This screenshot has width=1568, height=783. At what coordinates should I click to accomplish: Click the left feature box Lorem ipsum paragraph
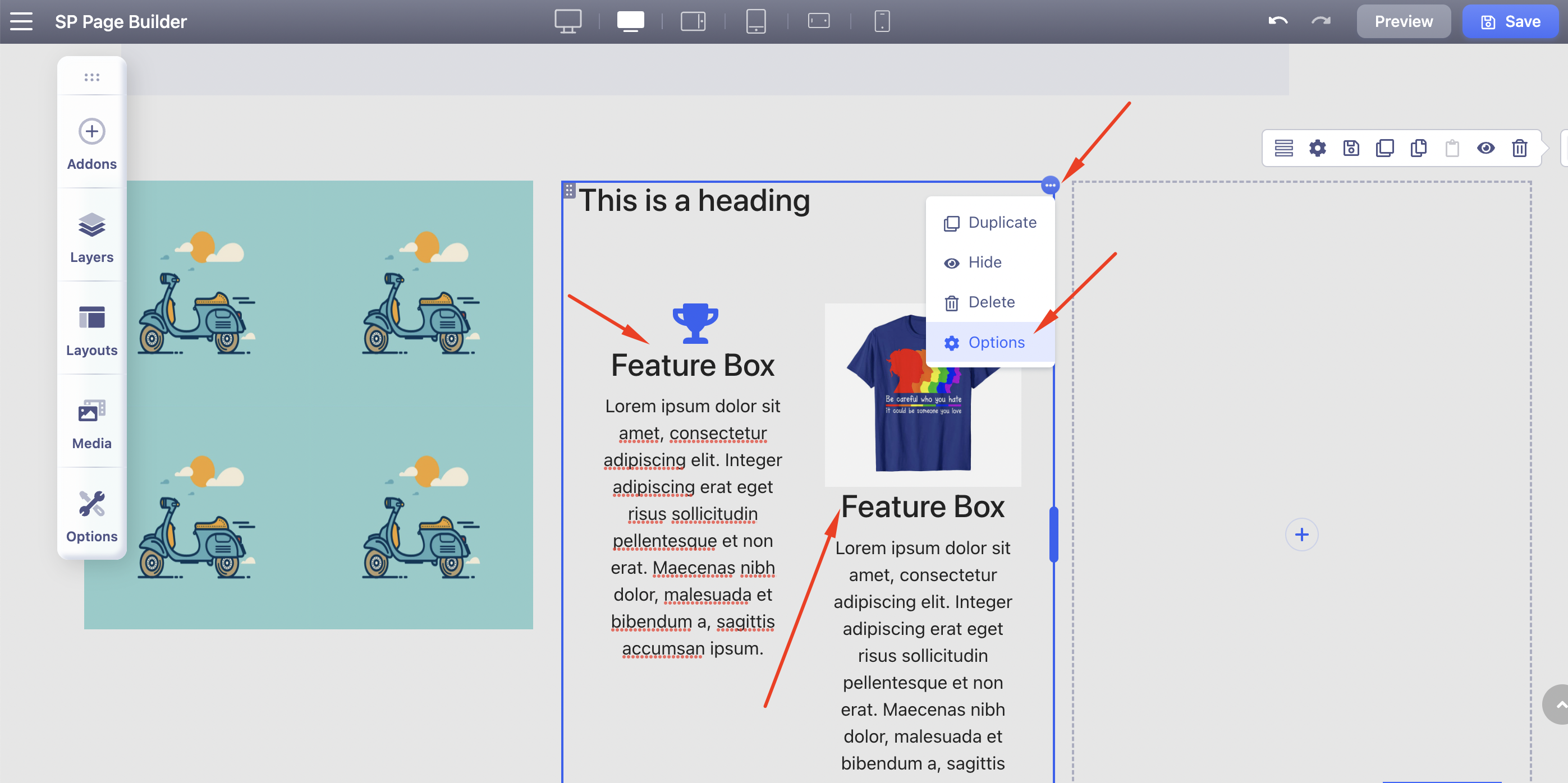click(x=693, y=527)
